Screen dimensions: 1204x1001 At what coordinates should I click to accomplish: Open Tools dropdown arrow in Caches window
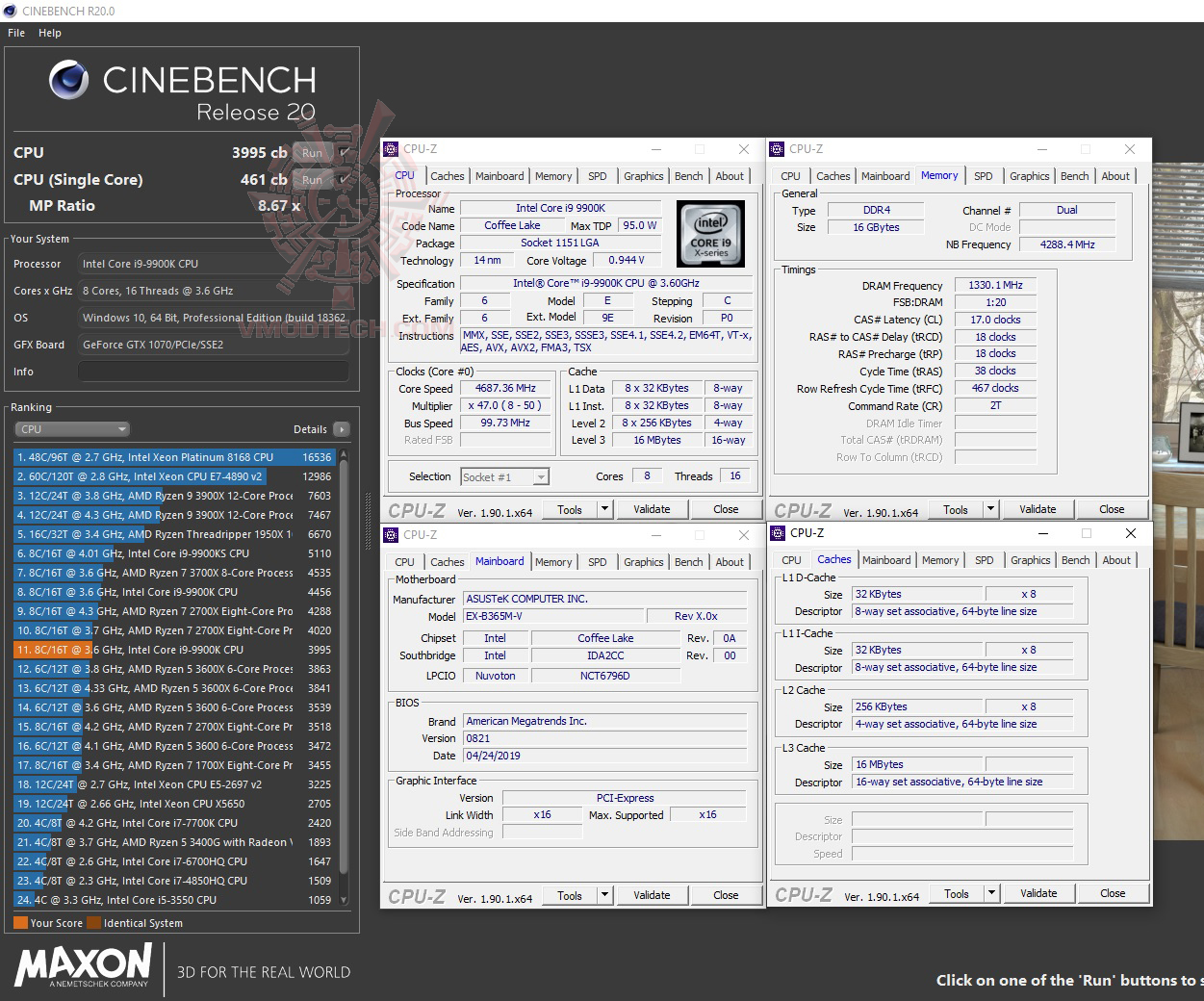click(992, 893)
